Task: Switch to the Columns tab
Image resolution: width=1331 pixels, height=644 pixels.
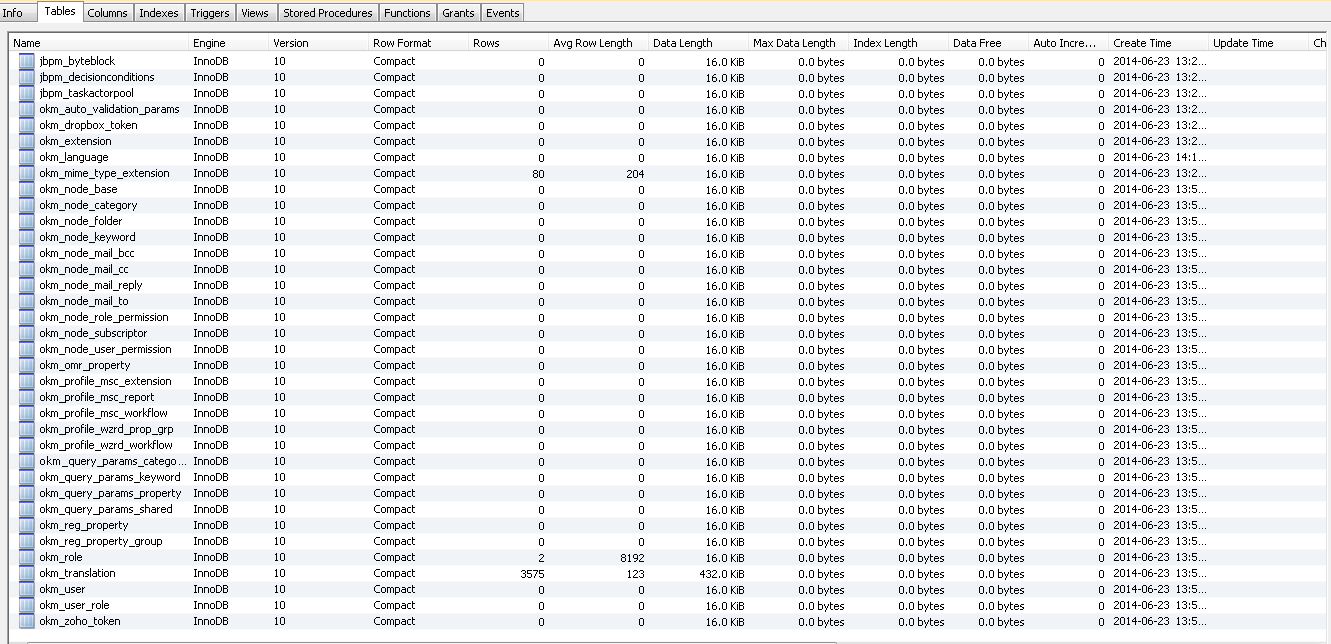Action: [x=107, y=13]
